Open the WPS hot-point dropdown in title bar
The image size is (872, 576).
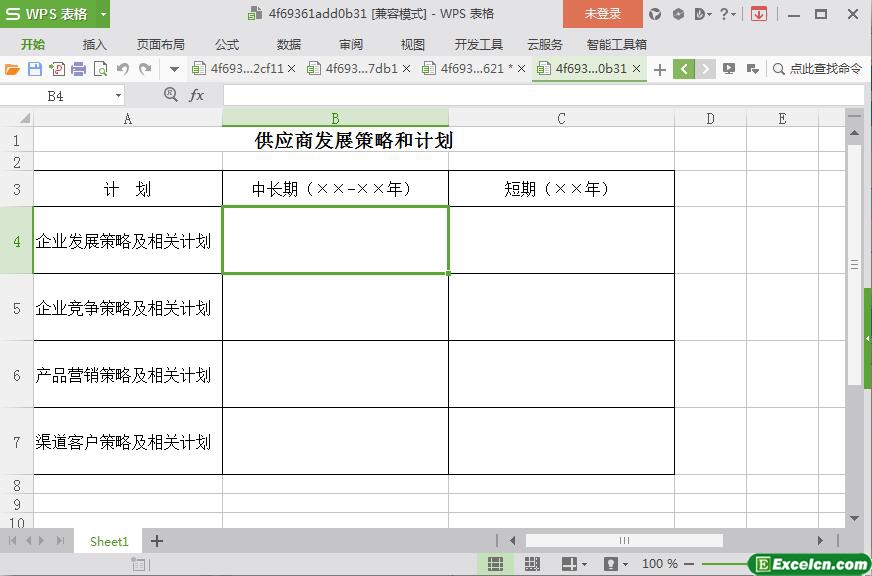click(703, 14)
